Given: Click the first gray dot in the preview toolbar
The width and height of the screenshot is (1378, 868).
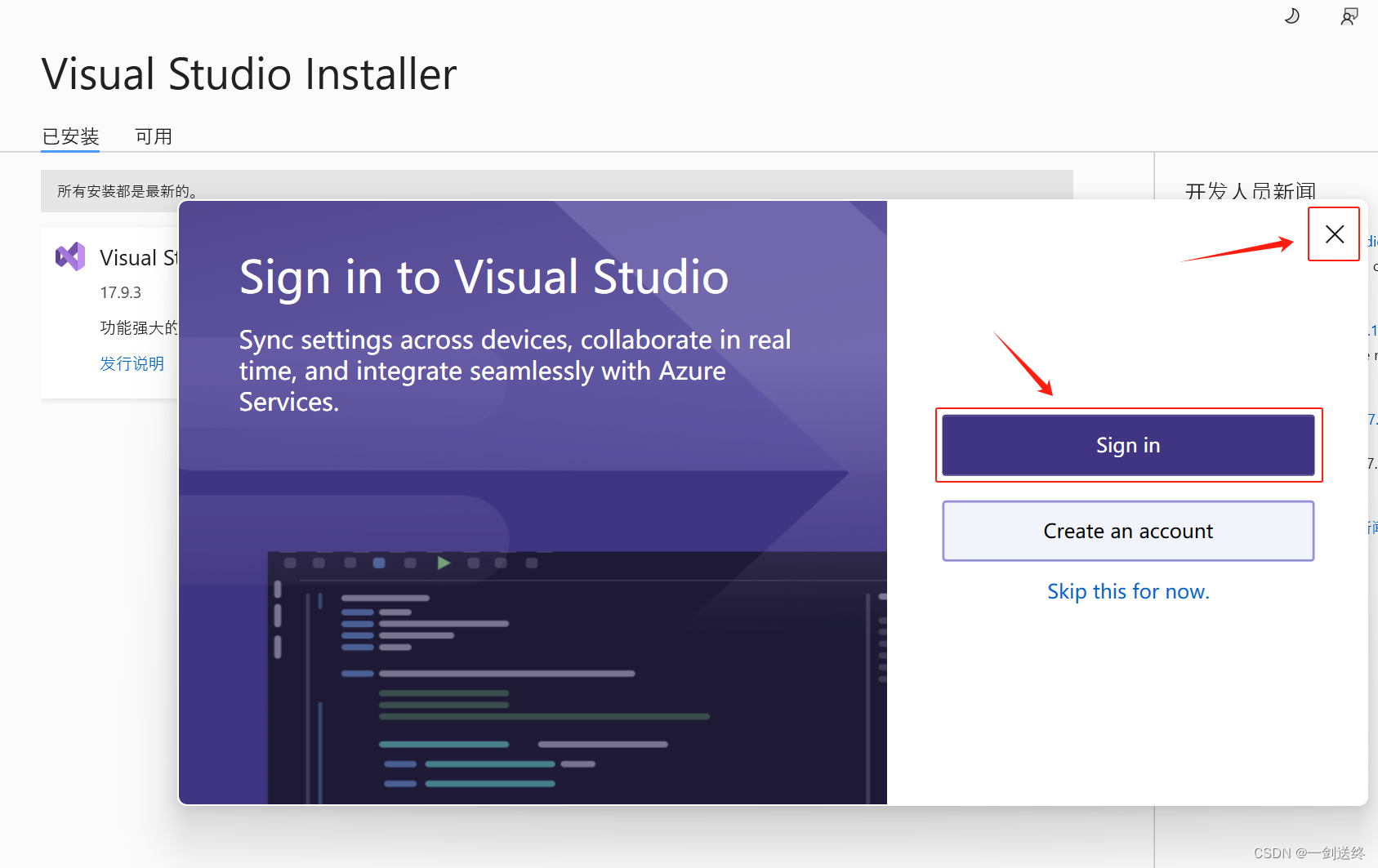Looking at the screenshot, I should [289, 563].
